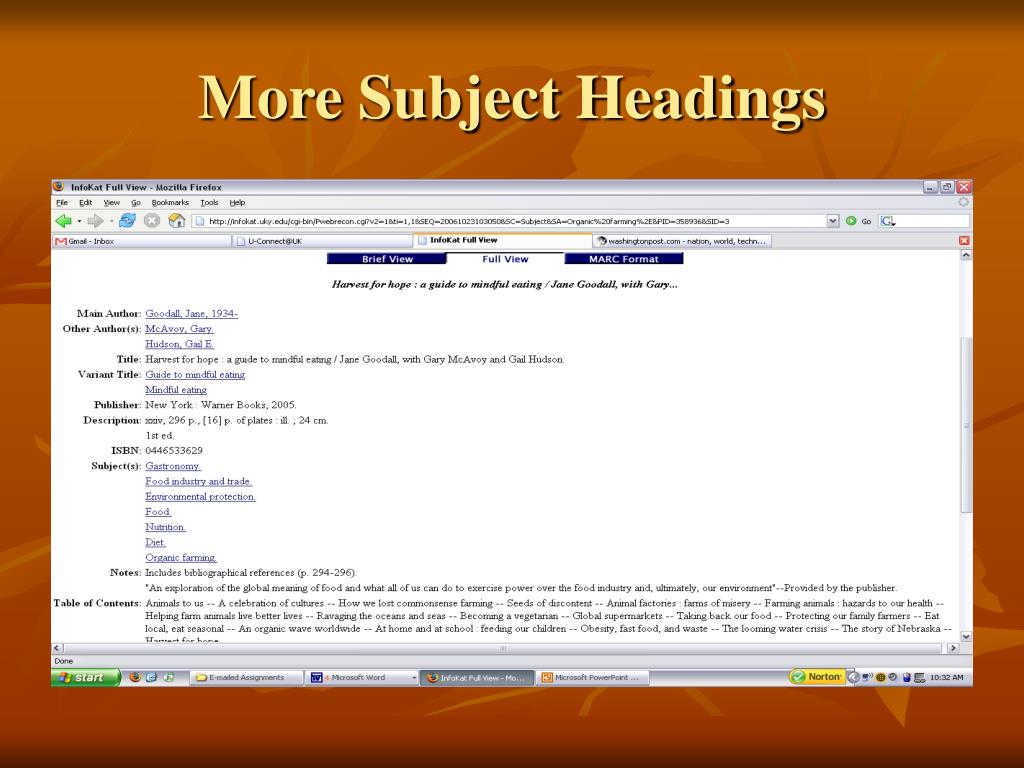This screenshot has height=768, width=1024.
Task: Open the Environmental protection subject link
Action: point(200,496)
